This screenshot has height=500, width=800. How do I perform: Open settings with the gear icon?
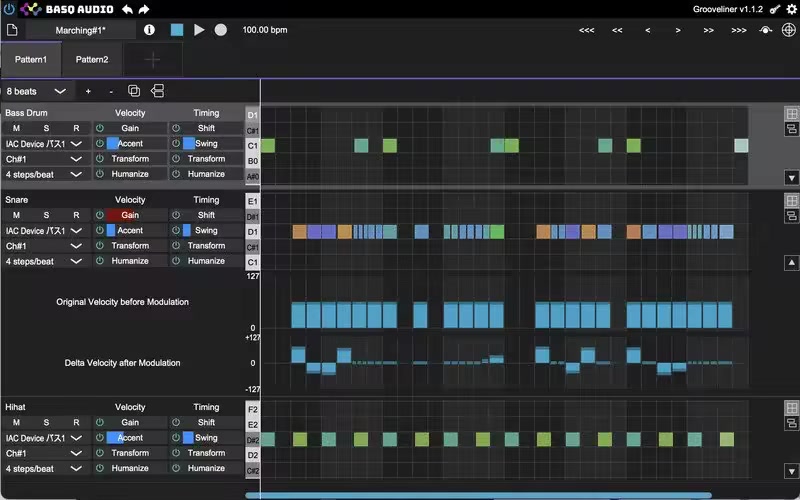pos(791,9)
